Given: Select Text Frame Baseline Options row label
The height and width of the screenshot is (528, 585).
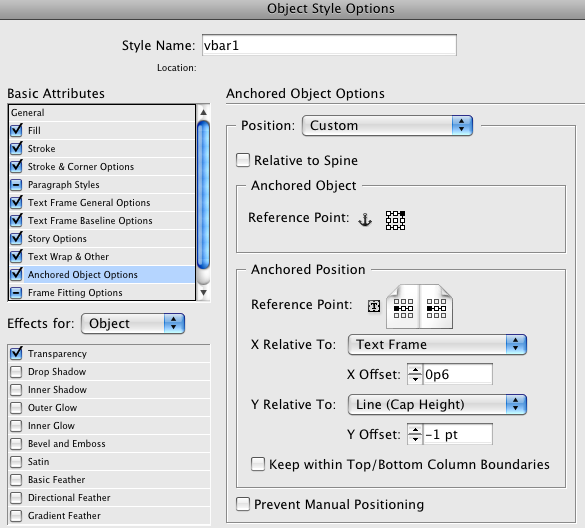Looking at the screenshot, I should pos(90,221).
